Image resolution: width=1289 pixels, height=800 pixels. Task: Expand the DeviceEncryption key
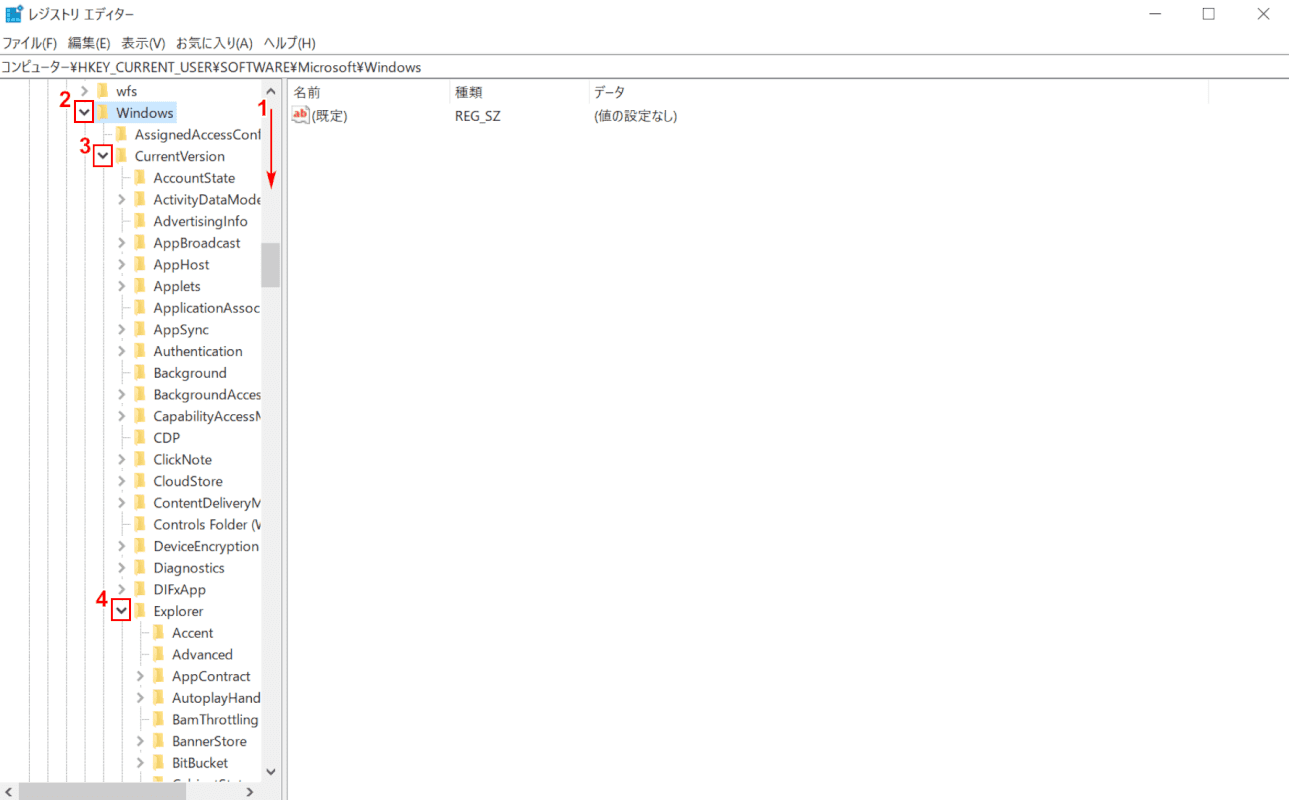[x=122, y=546]
